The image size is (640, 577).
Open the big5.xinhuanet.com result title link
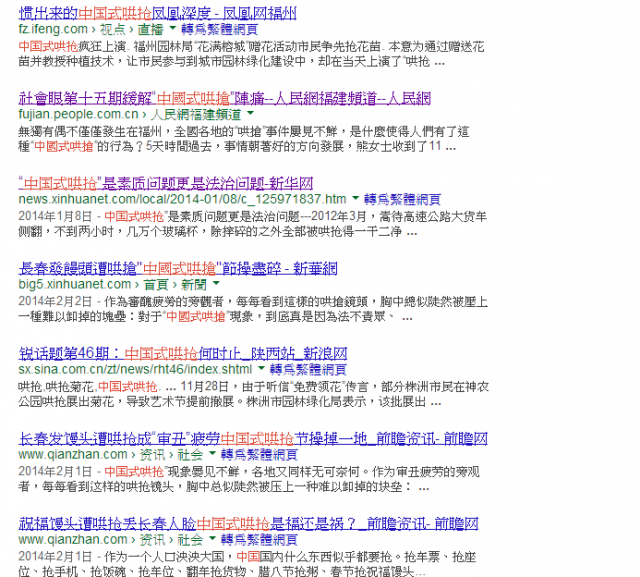[178, 269]
